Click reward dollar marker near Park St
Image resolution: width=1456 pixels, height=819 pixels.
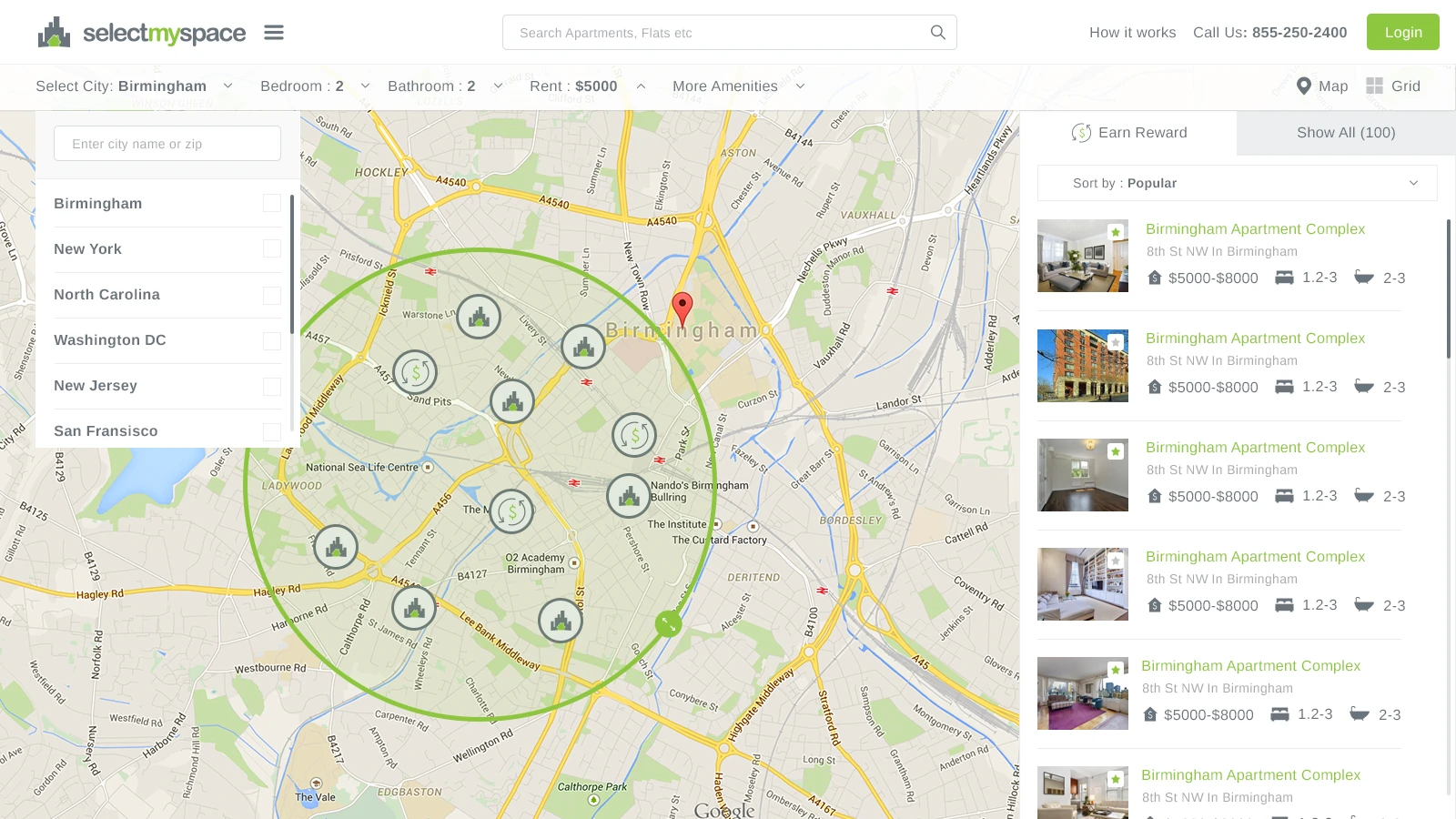click(634, 435)
